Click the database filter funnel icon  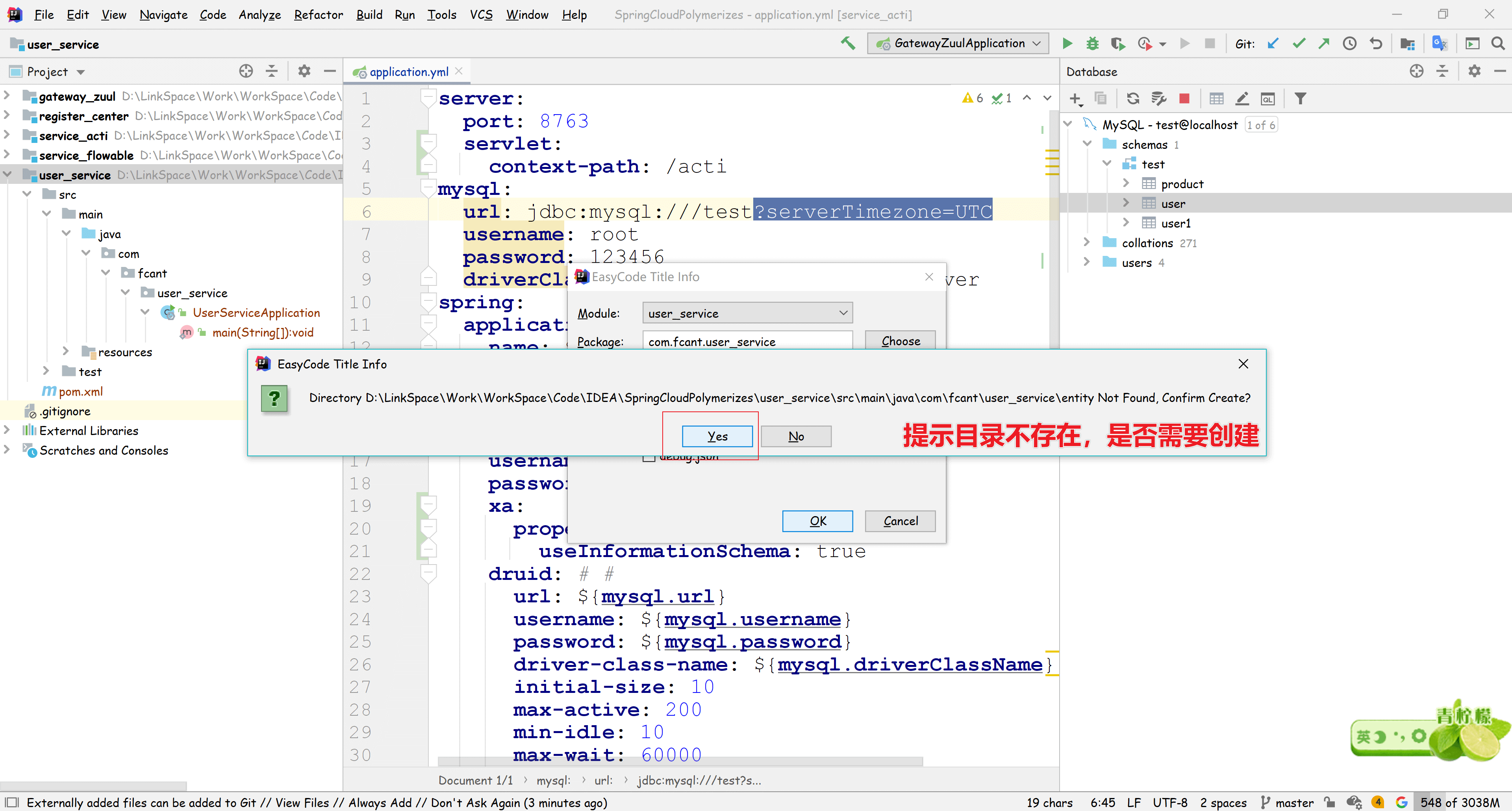click(1300, 98)
